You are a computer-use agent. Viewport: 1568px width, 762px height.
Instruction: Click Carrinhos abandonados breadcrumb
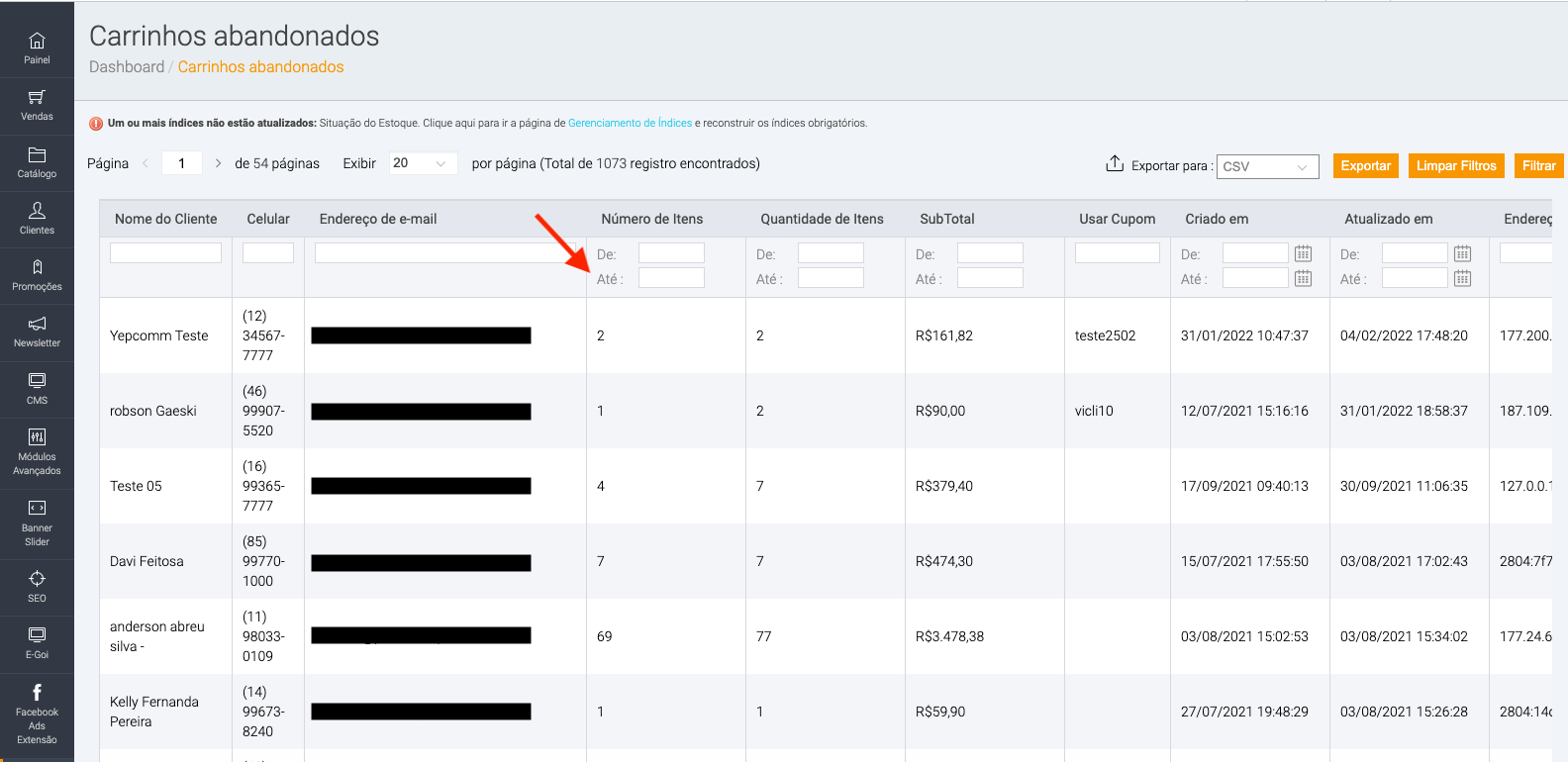261,66
